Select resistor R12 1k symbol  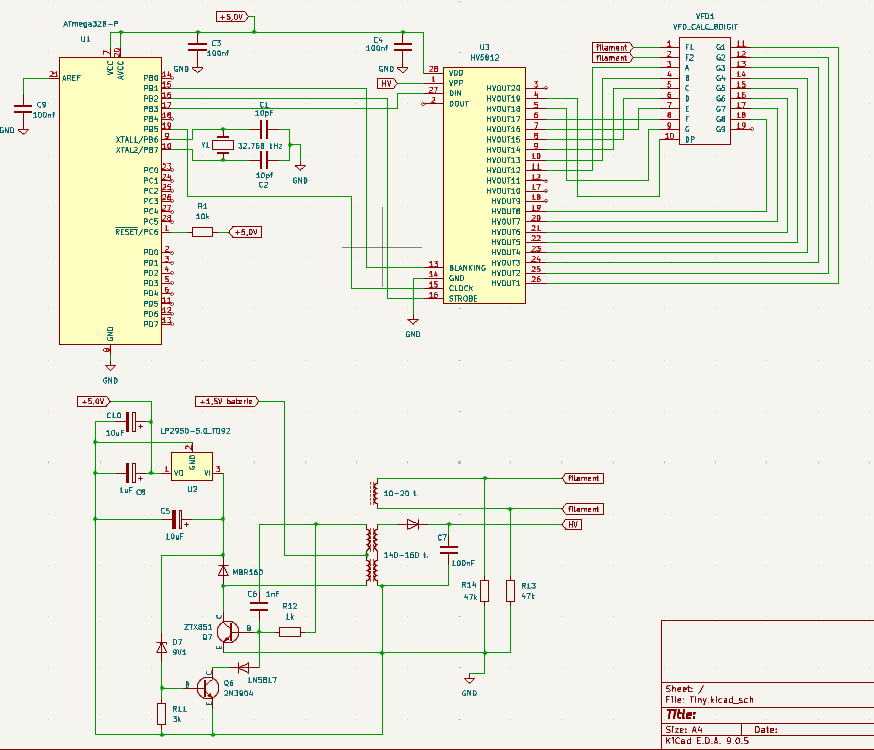point(290,632)
